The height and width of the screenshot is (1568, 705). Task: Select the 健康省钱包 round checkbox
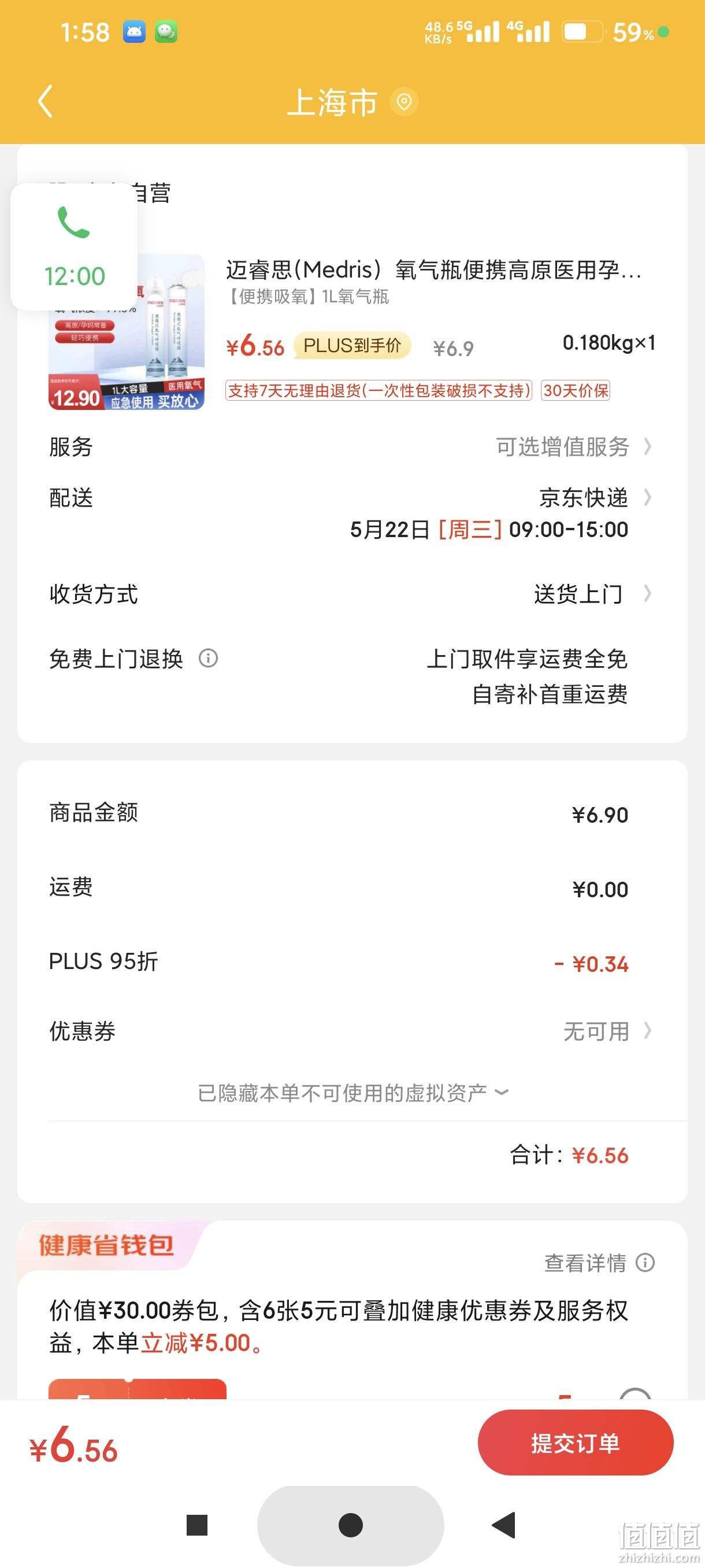(635, 1393)
